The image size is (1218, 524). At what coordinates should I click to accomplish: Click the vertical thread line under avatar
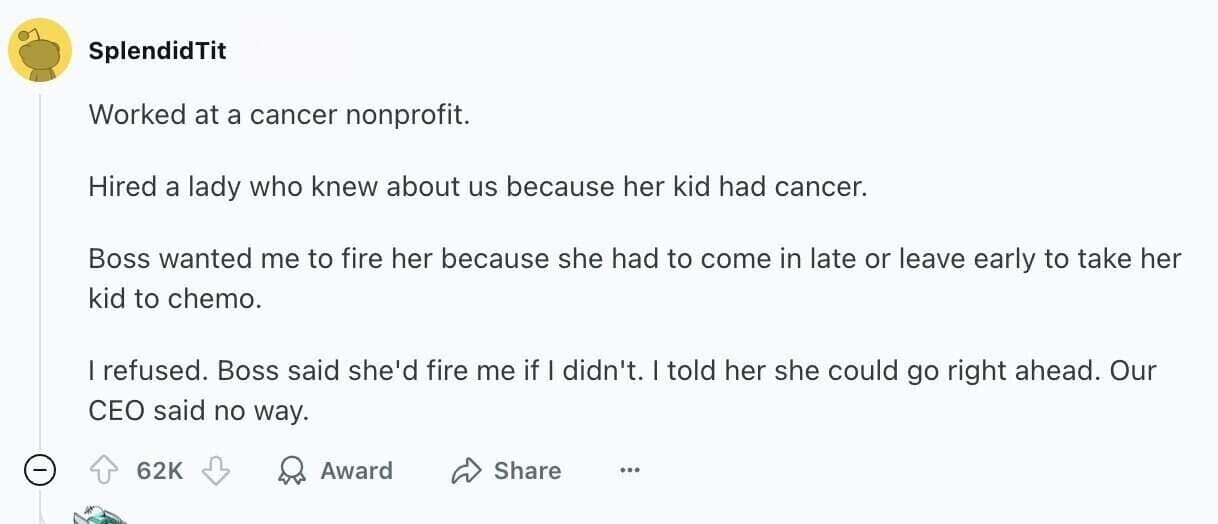(x=40, y=270)
